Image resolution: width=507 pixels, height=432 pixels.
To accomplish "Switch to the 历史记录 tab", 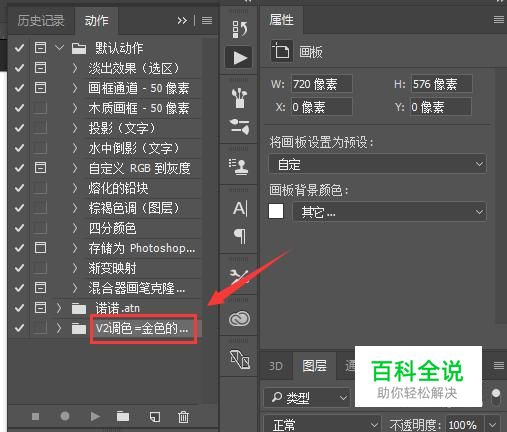I will pyautogui.click(x=41, y=21).
